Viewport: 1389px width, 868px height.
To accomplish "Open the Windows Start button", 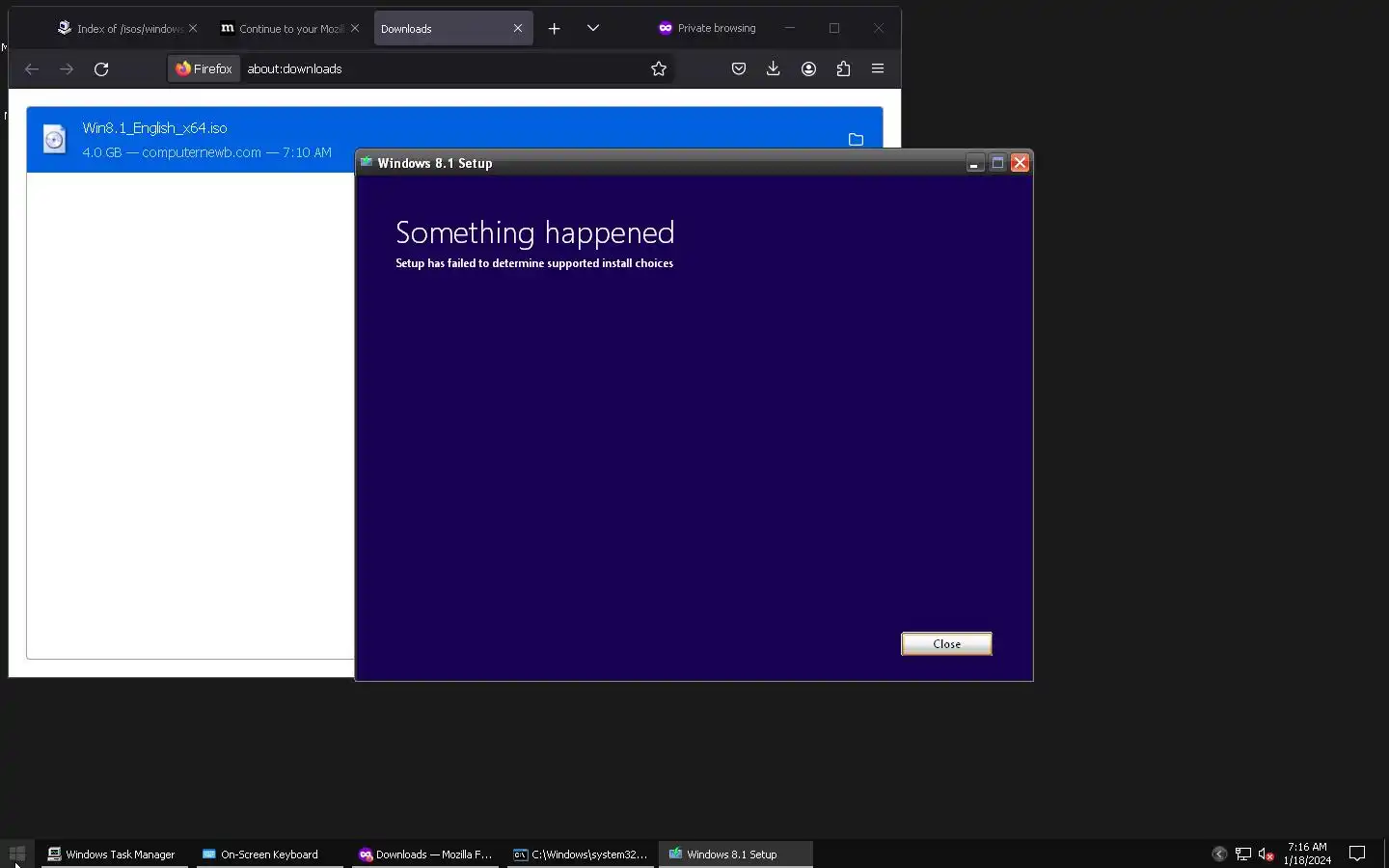I will (16, 854).
